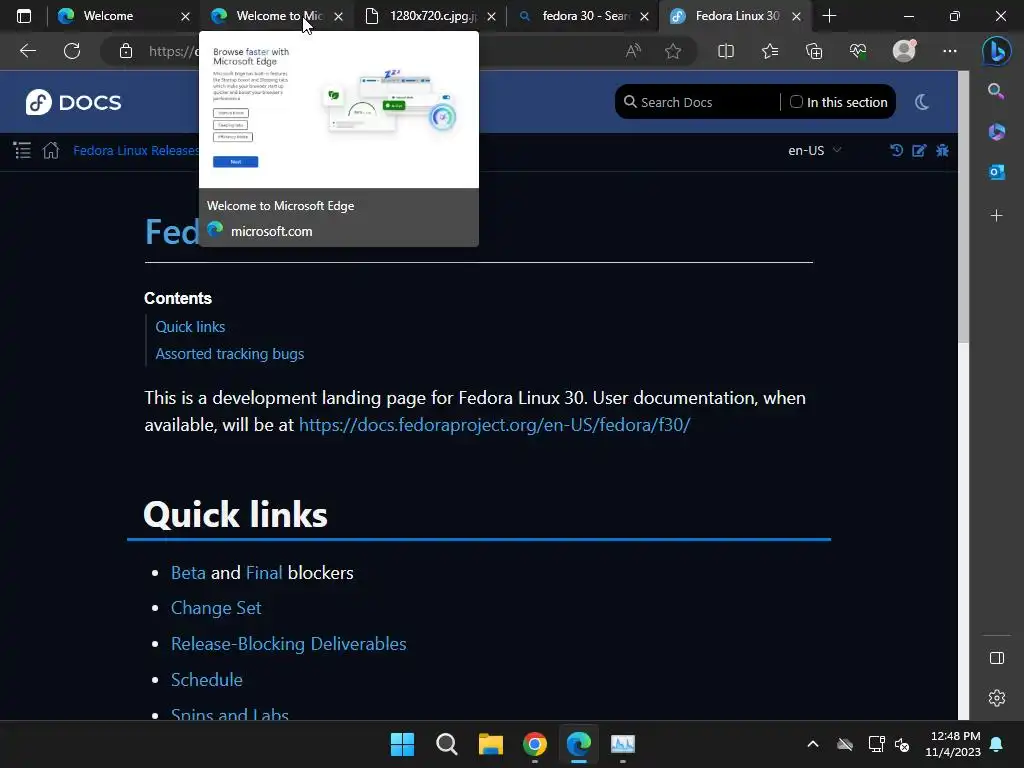1024x768 pixels.
Task: Add page to favorites star
Action: tap(673, 51)
